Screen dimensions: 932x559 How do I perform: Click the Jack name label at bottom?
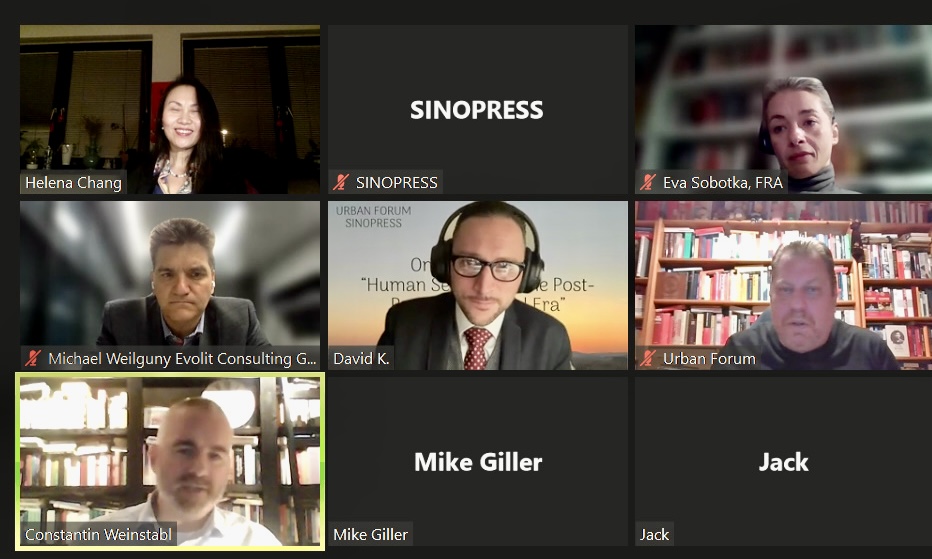(x=654, y=535)
